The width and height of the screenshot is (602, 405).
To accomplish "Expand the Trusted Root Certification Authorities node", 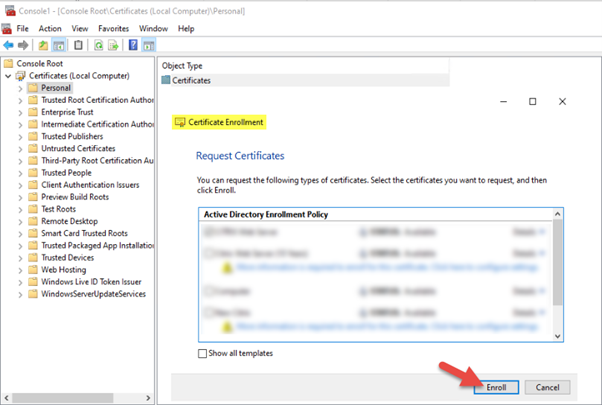I will (x=20, y=101).
